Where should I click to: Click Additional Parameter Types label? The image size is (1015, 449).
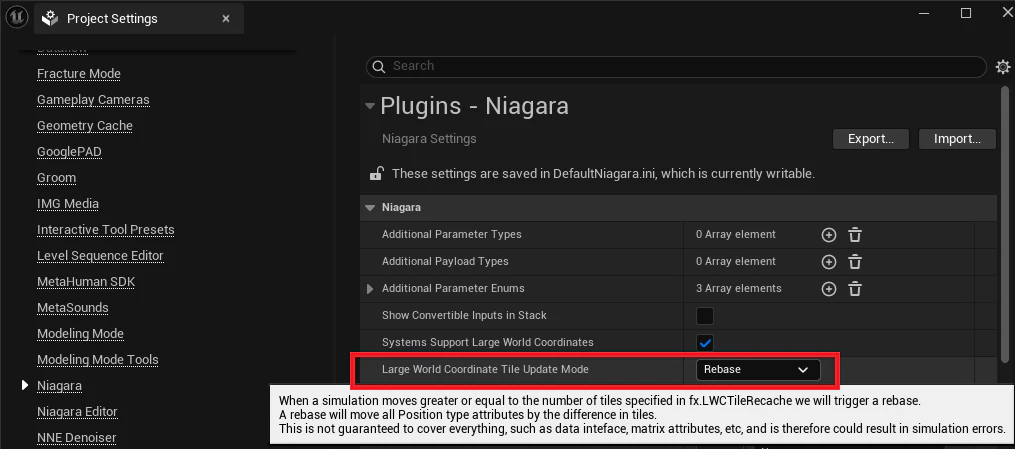(451, 234)
